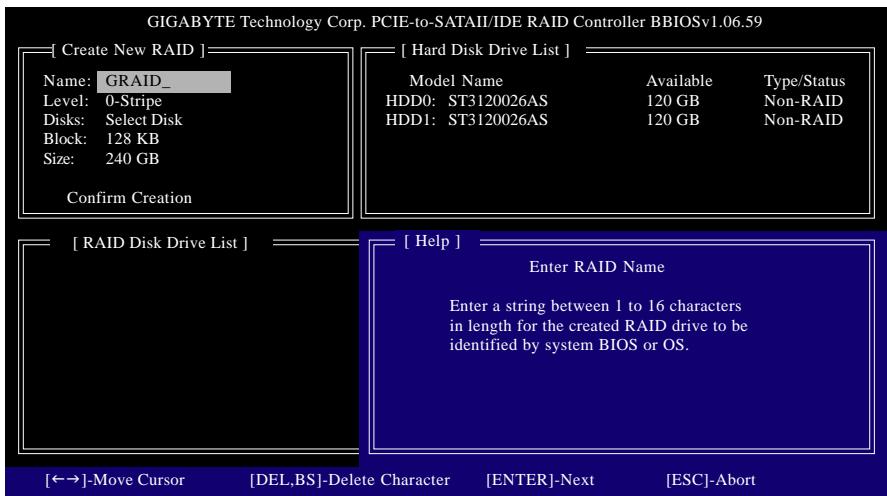The height and width of the screenshot is (496, 887).
Task: Click the Enter RAID Name help heading
Action: coord(597,267)
